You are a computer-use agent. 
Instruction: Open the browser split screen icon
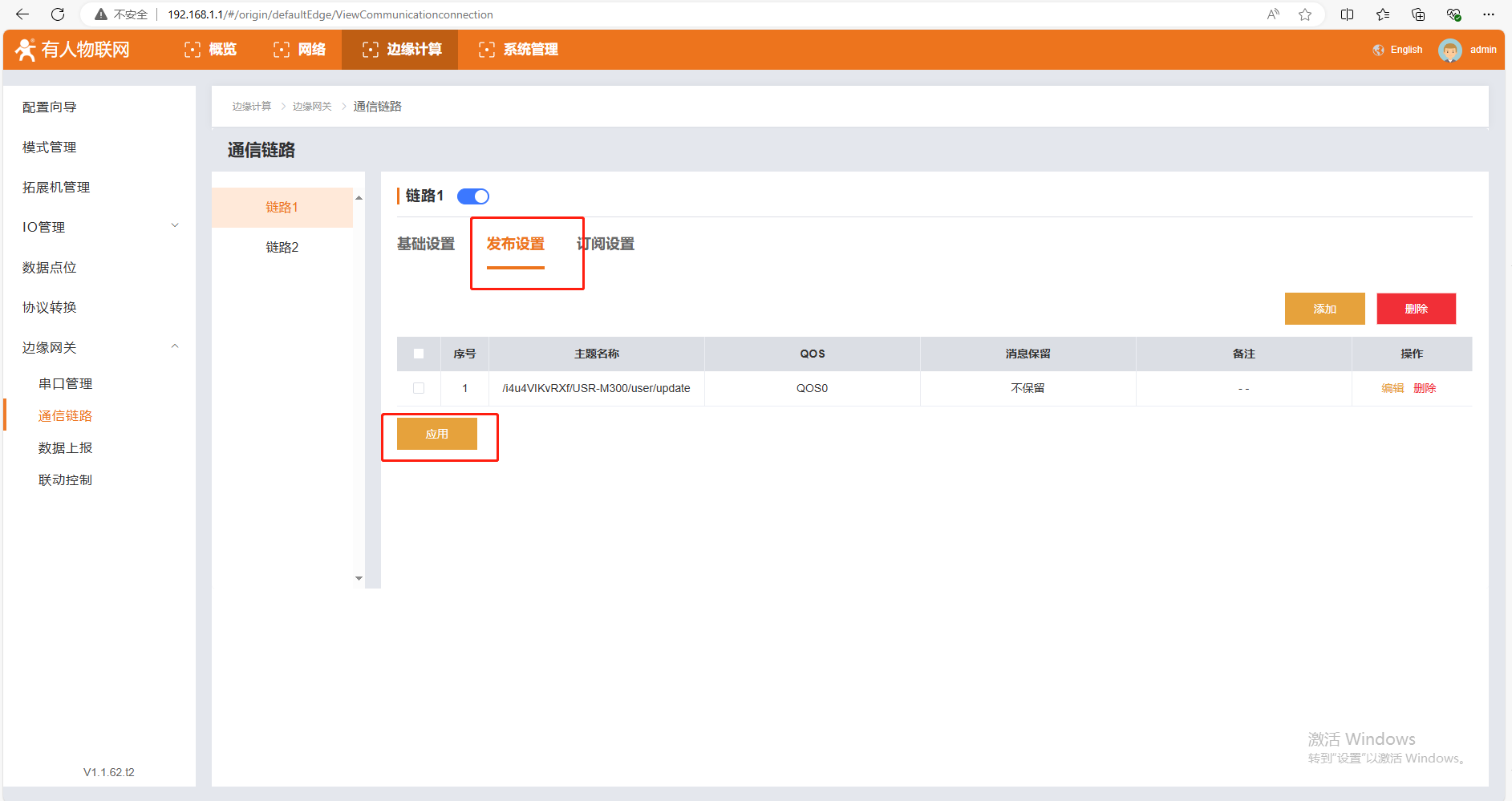[x=1348, y=14]
